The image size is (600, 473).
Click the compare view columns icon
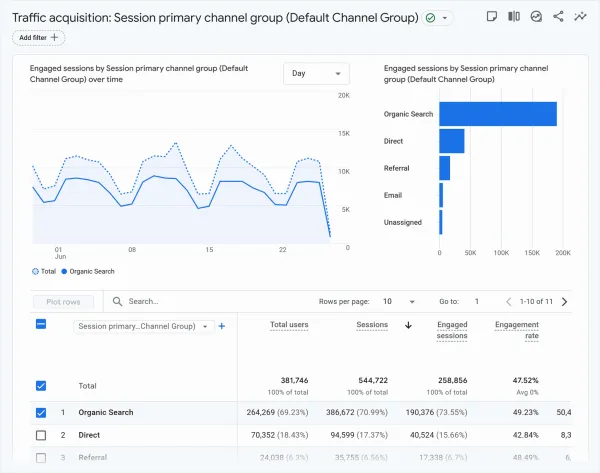pyautogui.click(x=514, y=17)
